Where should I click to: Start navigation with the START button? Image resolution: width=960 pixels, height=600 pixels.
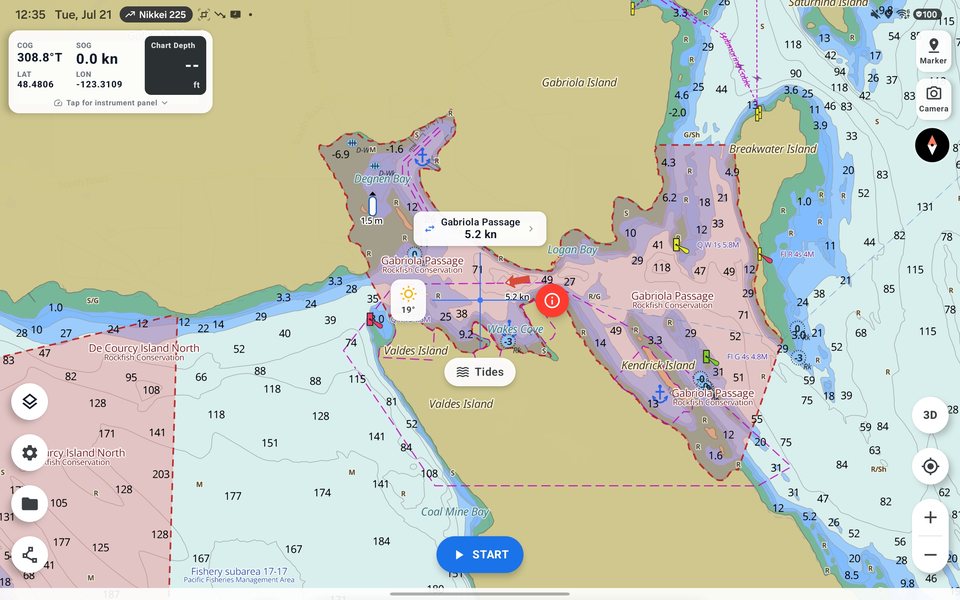coord(480,555)
